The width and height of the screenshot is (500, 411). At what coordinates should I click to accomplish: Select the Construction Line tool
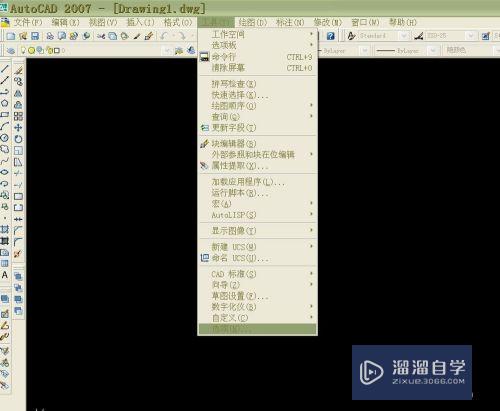pyautogui.click(x=5, y=80)
